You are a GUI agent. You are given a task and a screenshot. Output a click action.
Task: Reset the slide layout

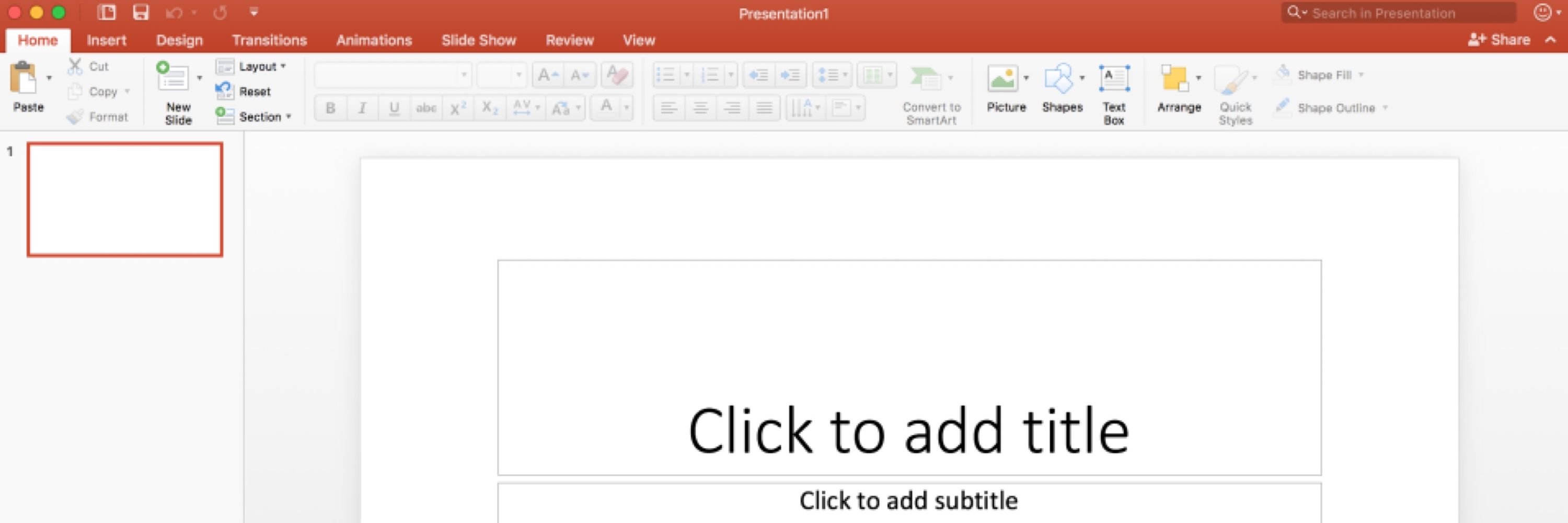[243, 92]
